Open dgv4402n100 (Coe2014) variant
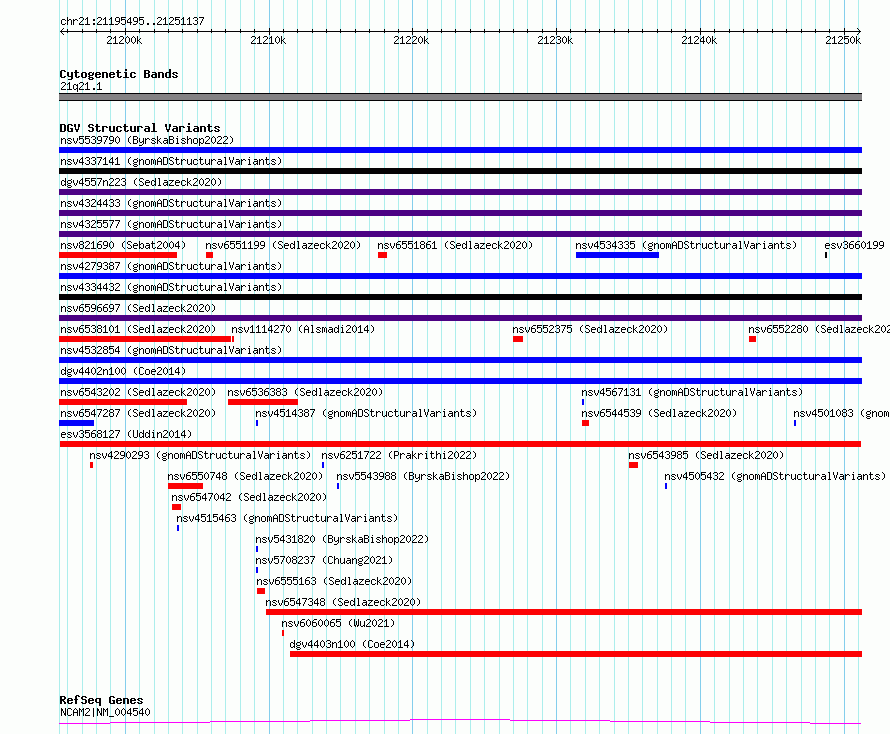Viewport: 890px width, 734px height. pos(123,371)
